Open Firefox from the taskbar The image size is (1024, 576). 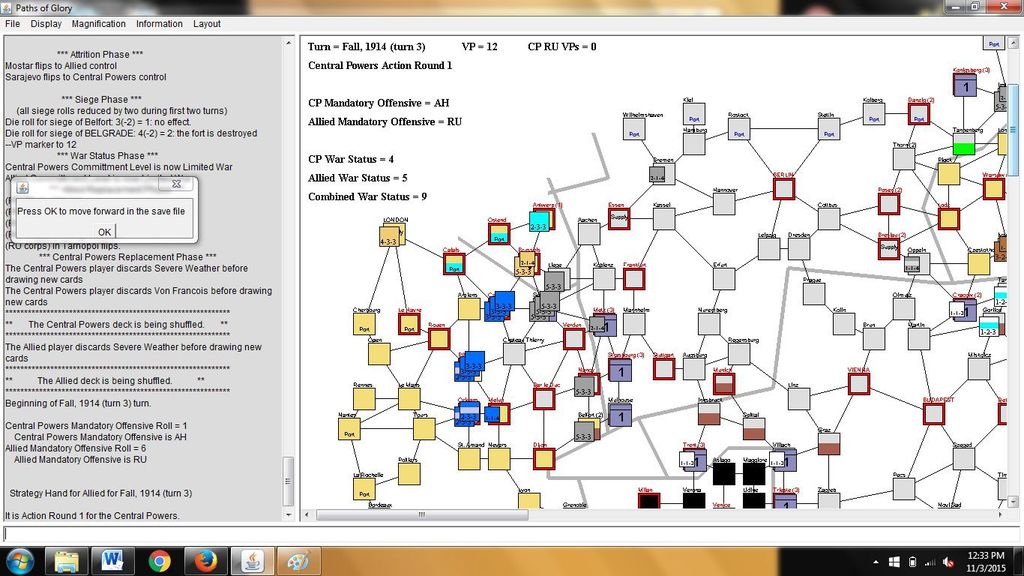205,562
